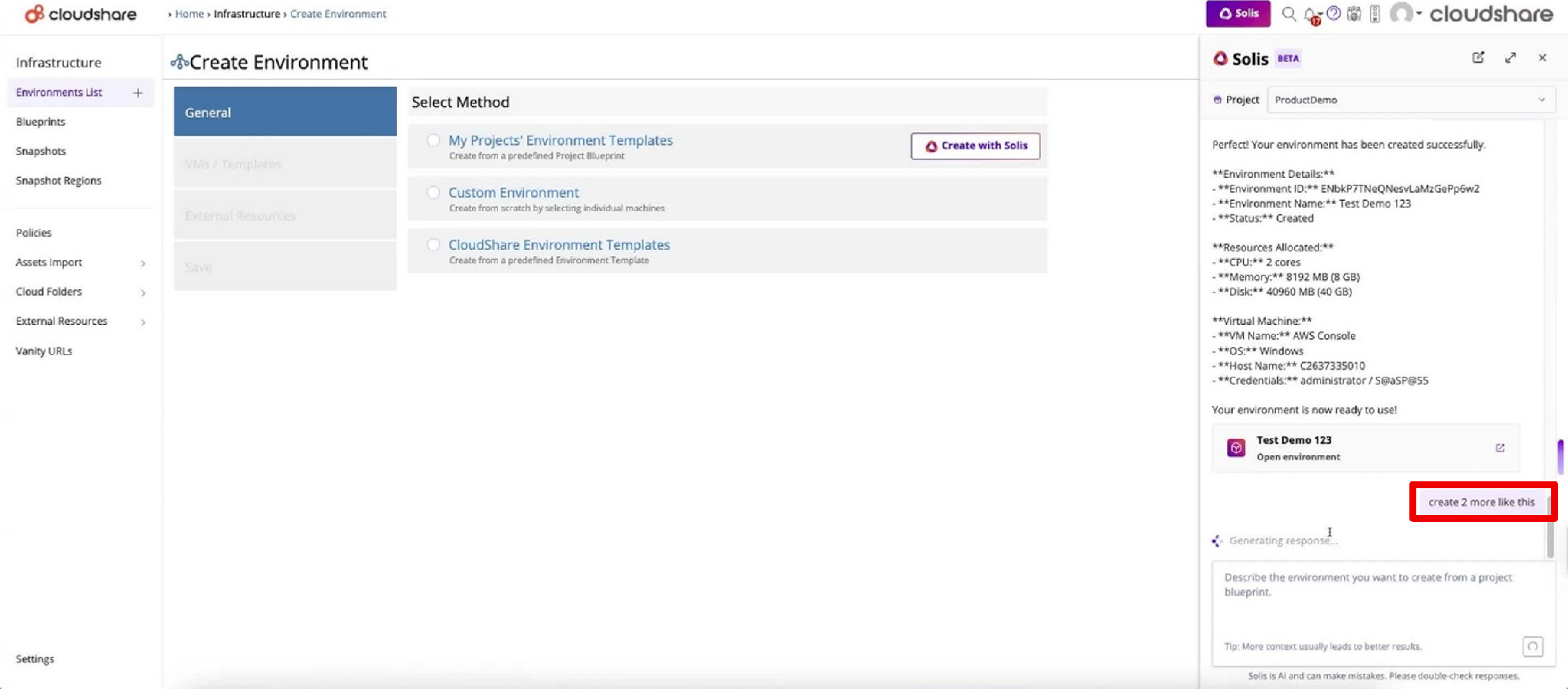The image size is (1568, 689).
Task: Open the help question mark icon
Action: coord(1334,13)
